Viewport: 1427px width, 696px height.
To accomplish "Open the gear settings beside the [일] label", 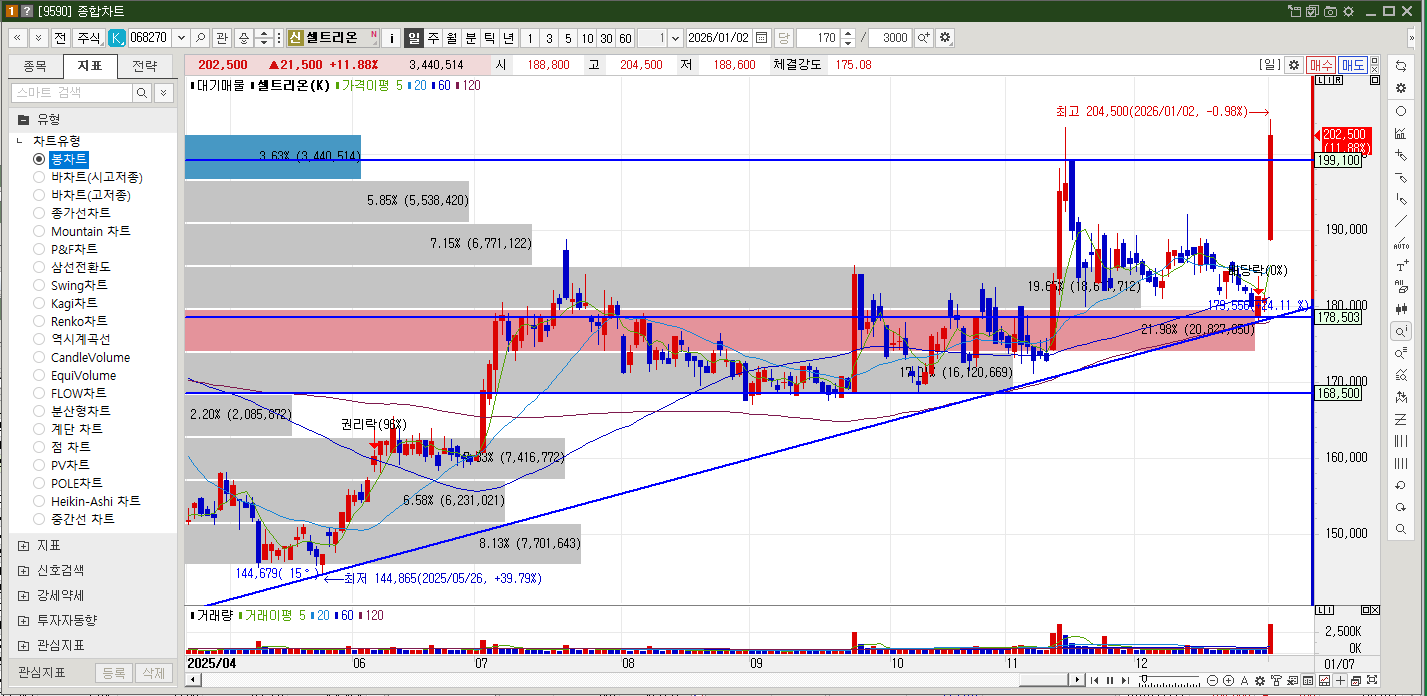I will tap(1293, 65).
